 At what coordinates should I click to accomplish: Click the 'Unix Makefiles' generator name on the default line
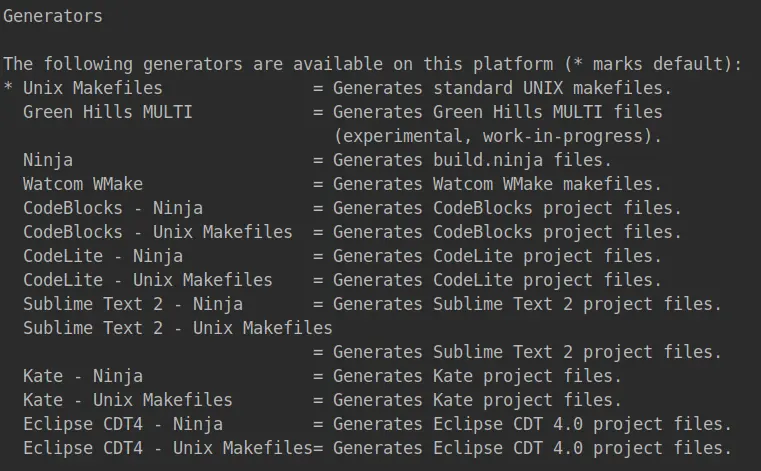point(93,88)
